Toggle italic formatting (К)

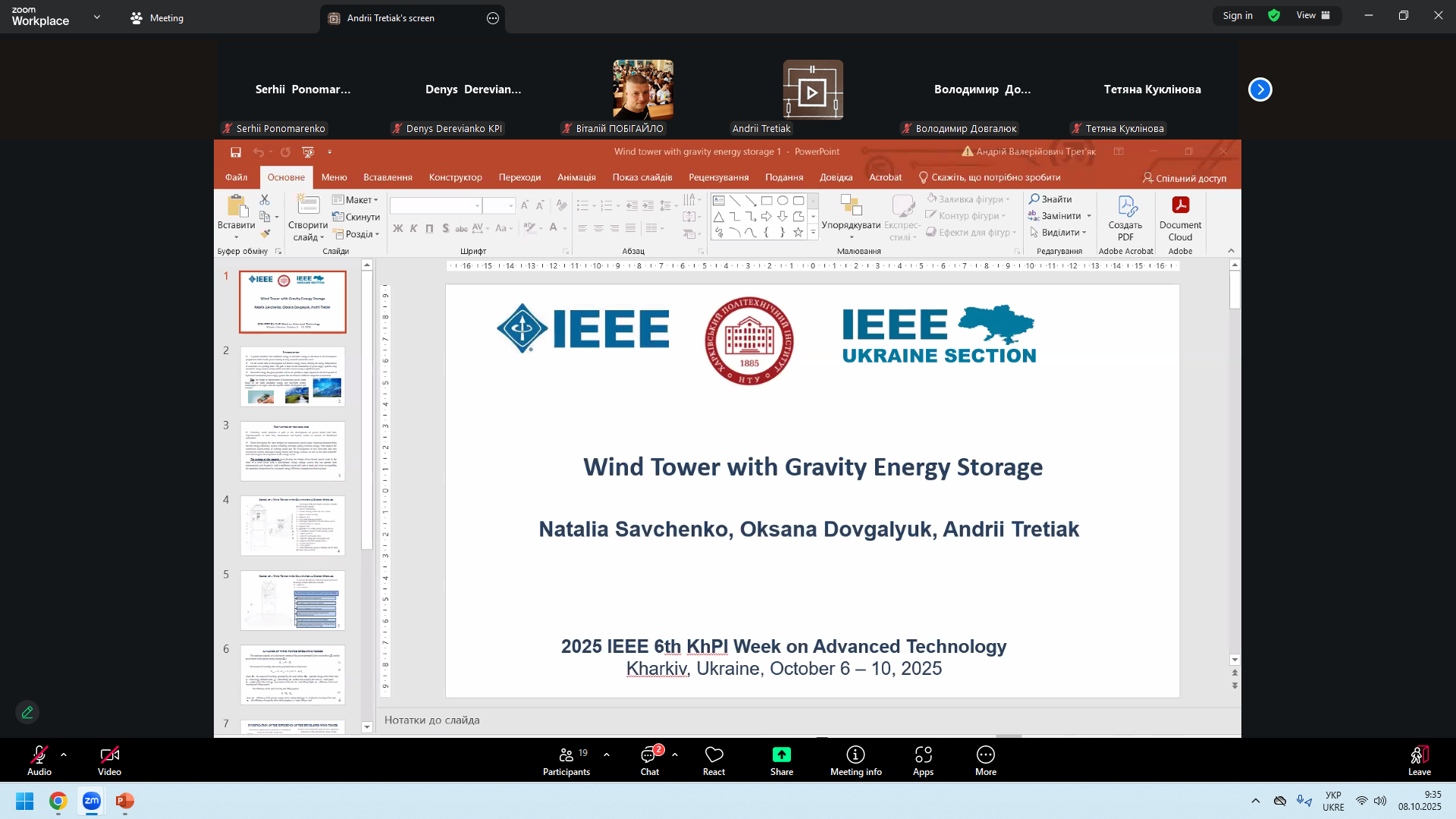413,228
